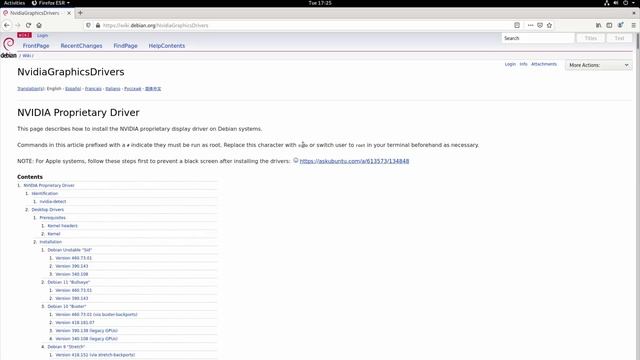Jump to Desktop Drivers in contents
The width and height of the screenshot is (640, 360).
point(48,209)
